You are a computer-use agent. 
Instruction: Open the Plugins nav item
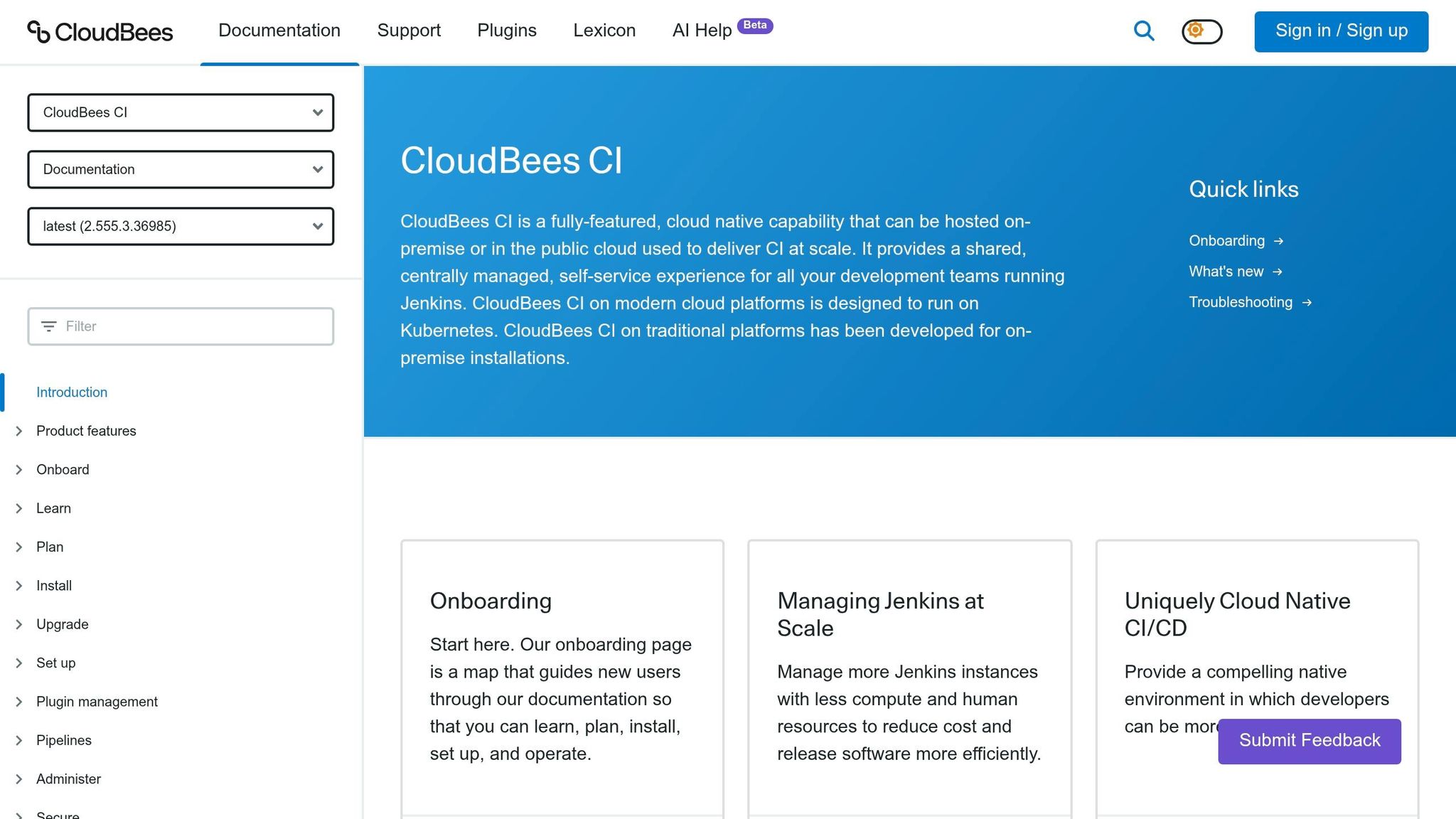click(507, 31)
